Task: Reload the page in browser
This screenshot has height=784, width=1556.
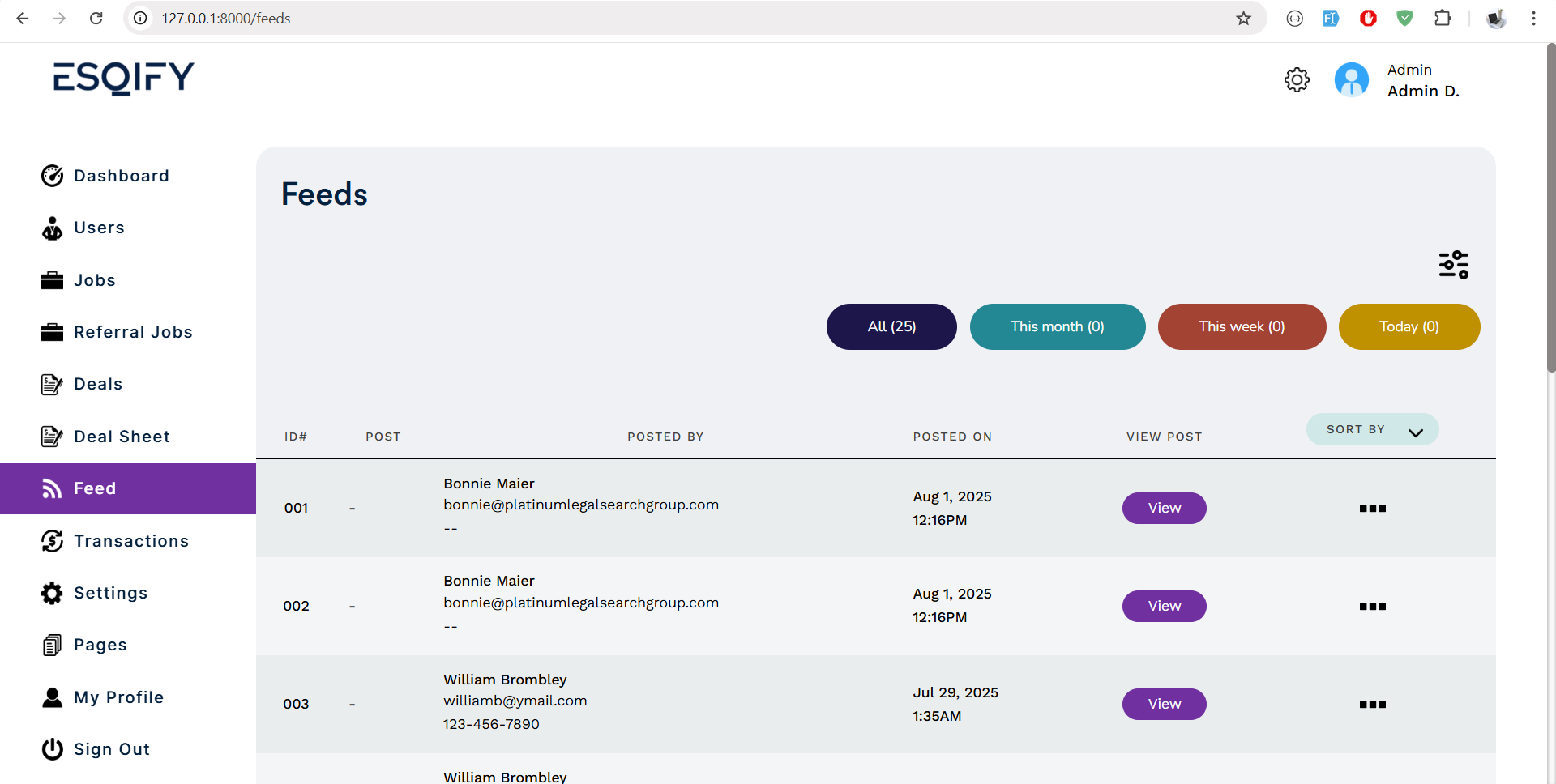Action: (96, 18)
